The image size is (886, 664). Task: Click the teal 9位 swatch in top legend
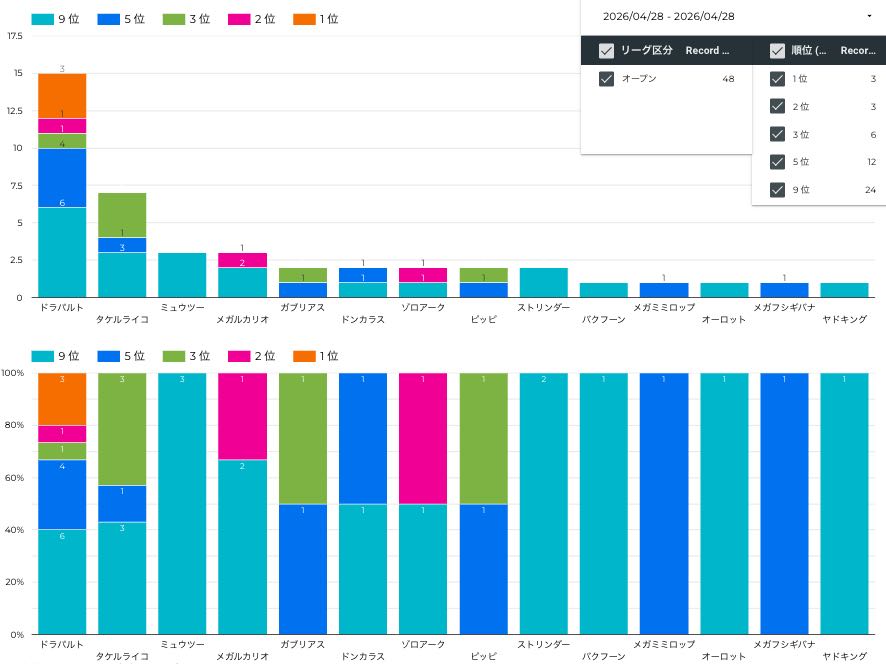click(42, 19)
